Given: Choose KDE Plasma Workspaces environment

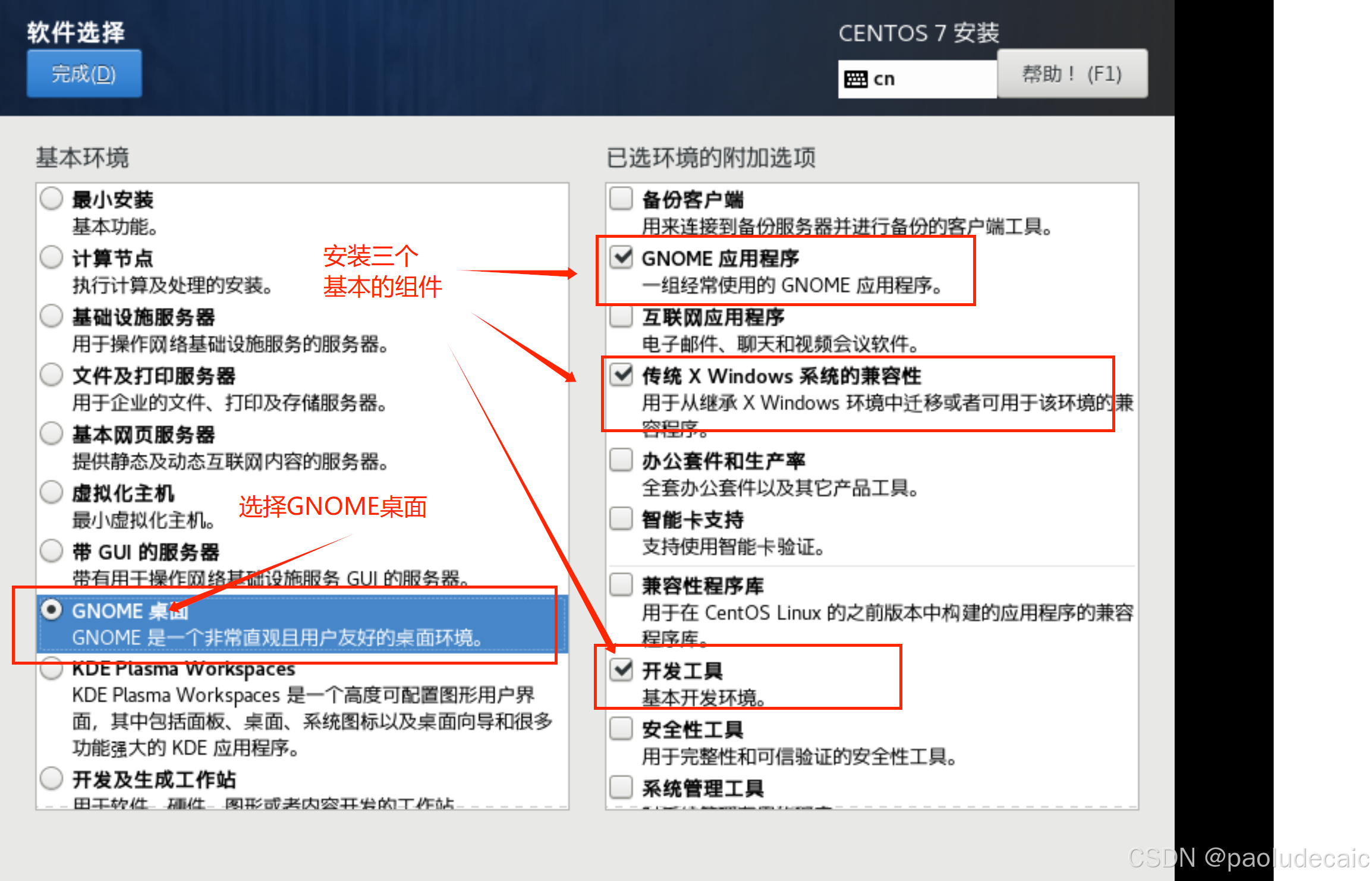Looking at the screenshot, I should coord(52,669).
